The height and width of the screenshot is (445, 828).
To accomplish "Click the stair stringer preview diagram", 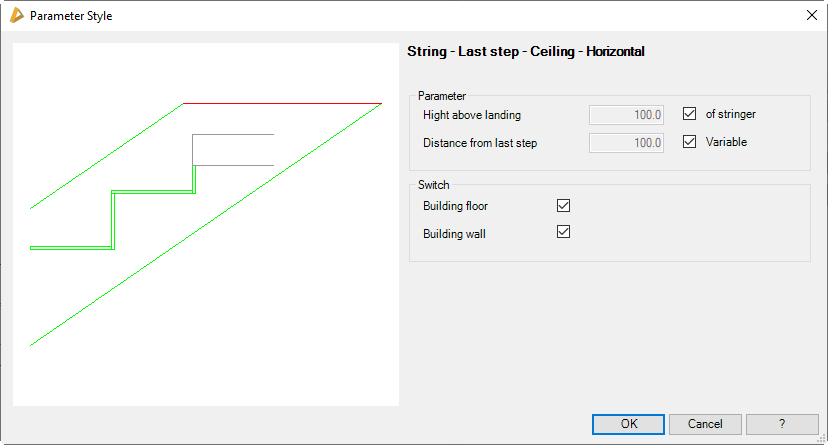I will coord(205,224).
